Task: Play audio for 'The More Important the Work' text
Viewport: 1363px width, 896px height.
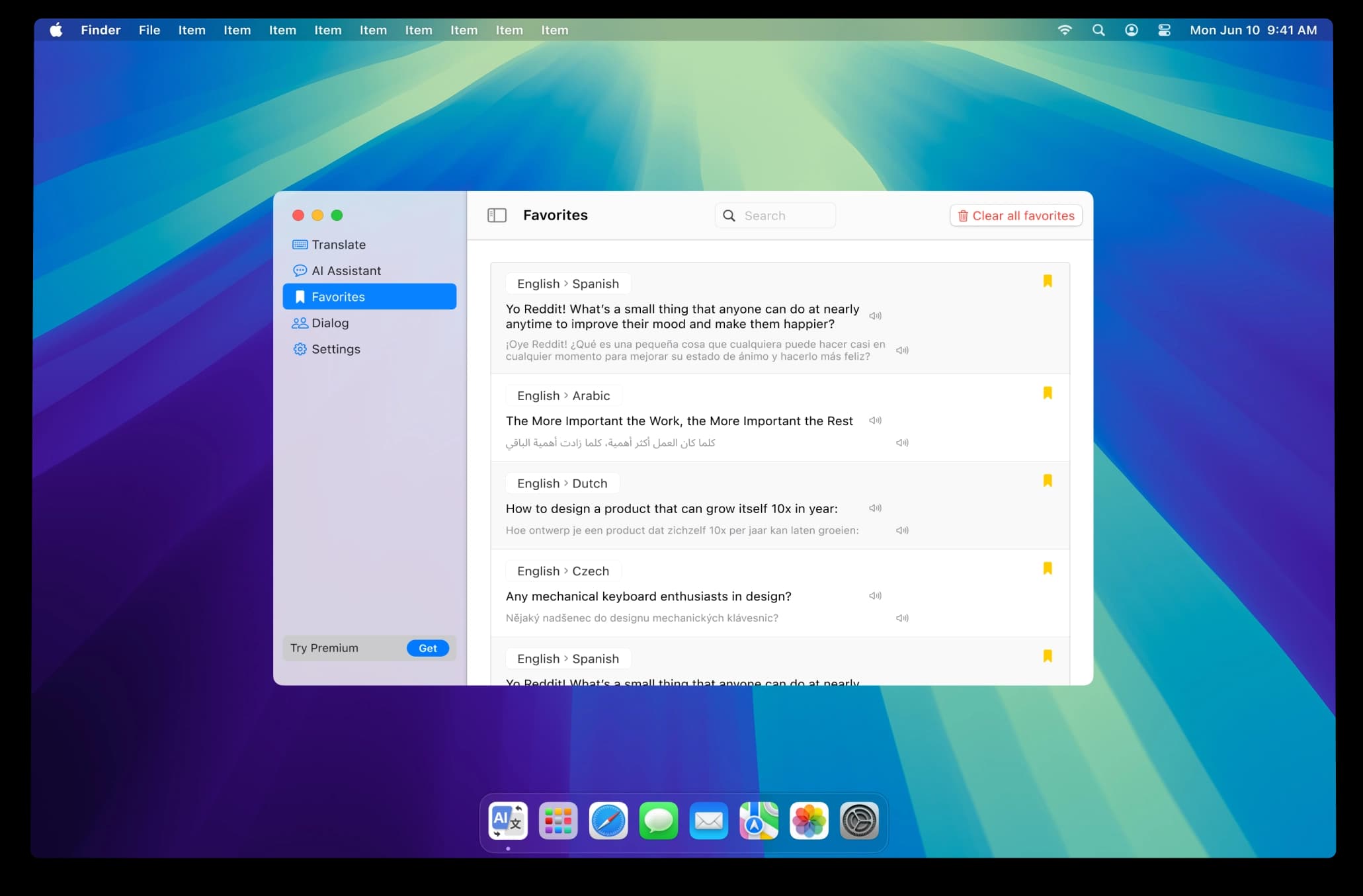Action: point(875,421)
